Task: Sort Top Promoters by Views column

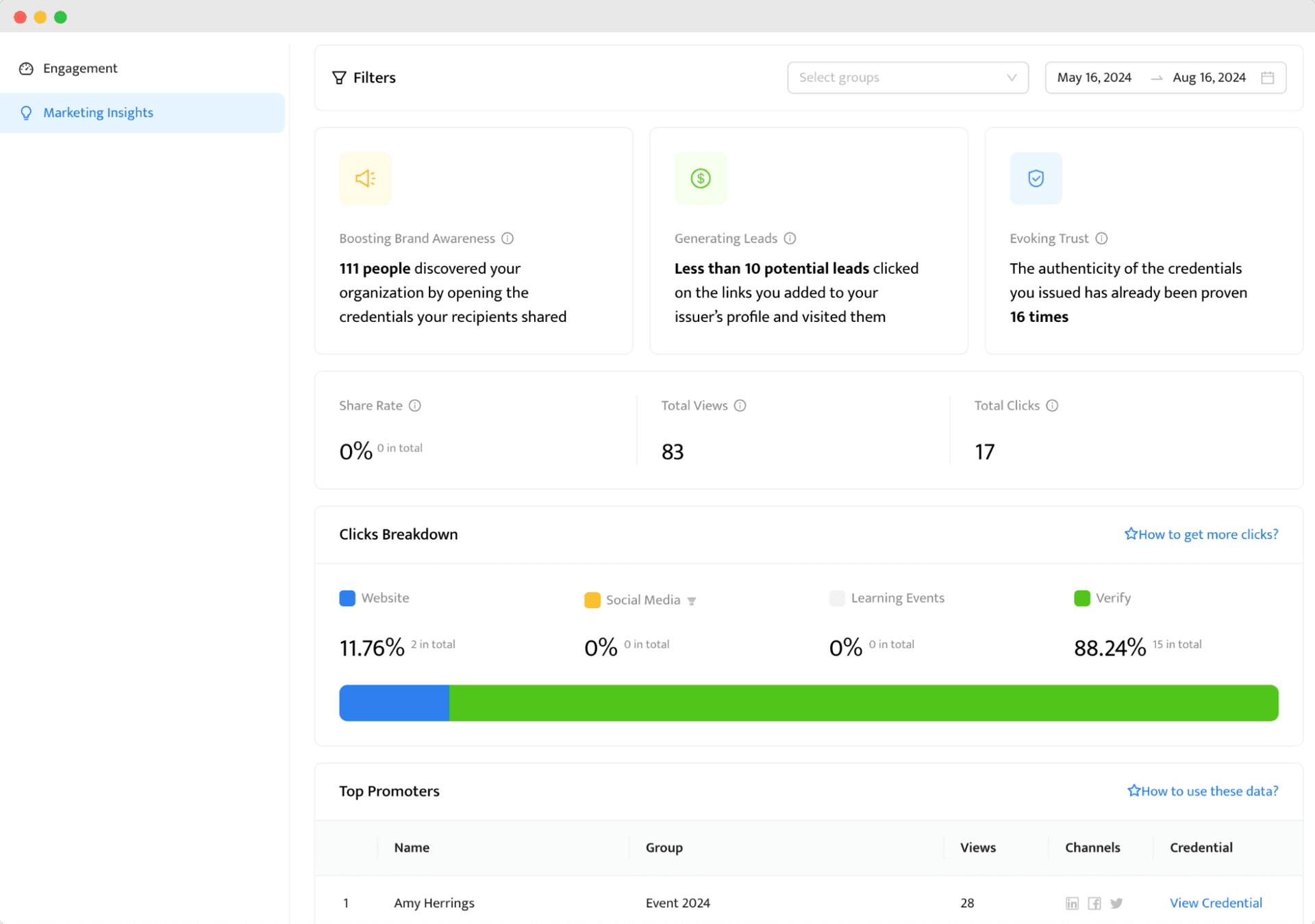Action: point(977,847)
